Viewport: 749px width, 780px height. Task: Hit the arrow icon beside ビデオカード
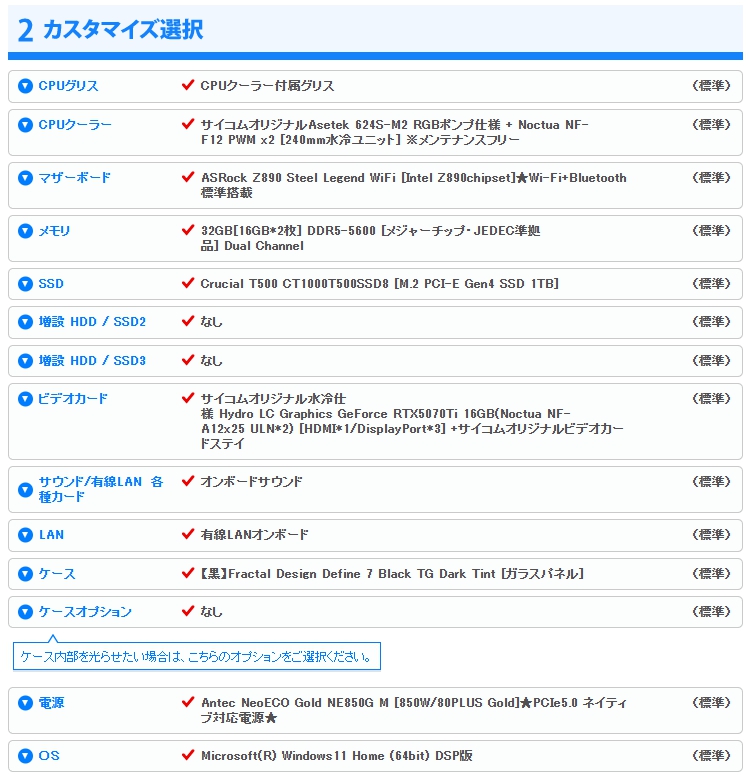[25, 399]
